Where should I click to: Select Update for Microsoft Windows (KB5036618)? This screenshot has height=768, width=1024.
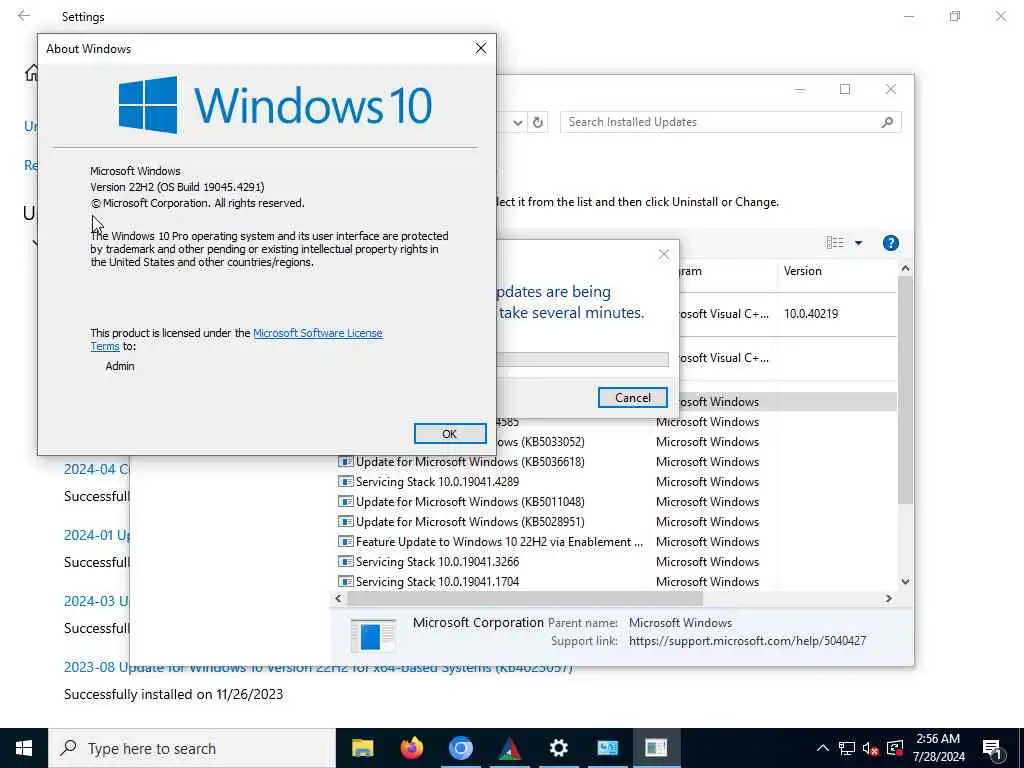click(x=616, y=462)
